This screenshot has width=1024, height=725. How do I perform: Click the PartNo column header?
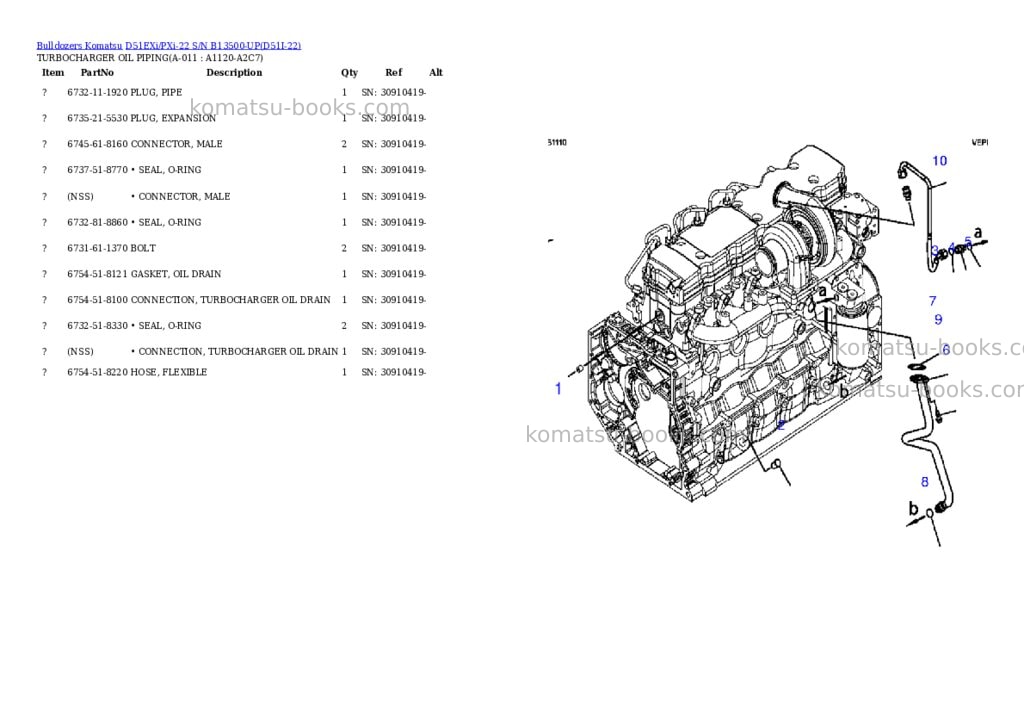pos(97,72)
